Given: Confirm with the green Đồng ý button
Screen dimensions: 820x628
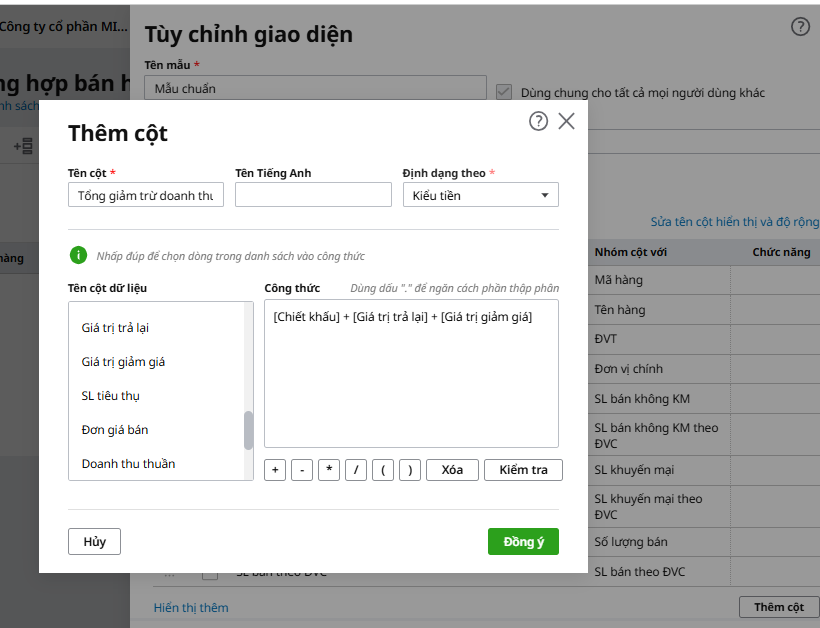Looking at the screenshot, I should 523,541.
